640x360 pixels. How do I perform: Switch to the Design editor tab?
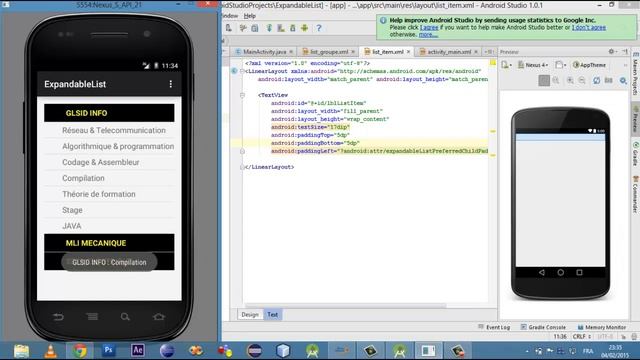point(250,315)
